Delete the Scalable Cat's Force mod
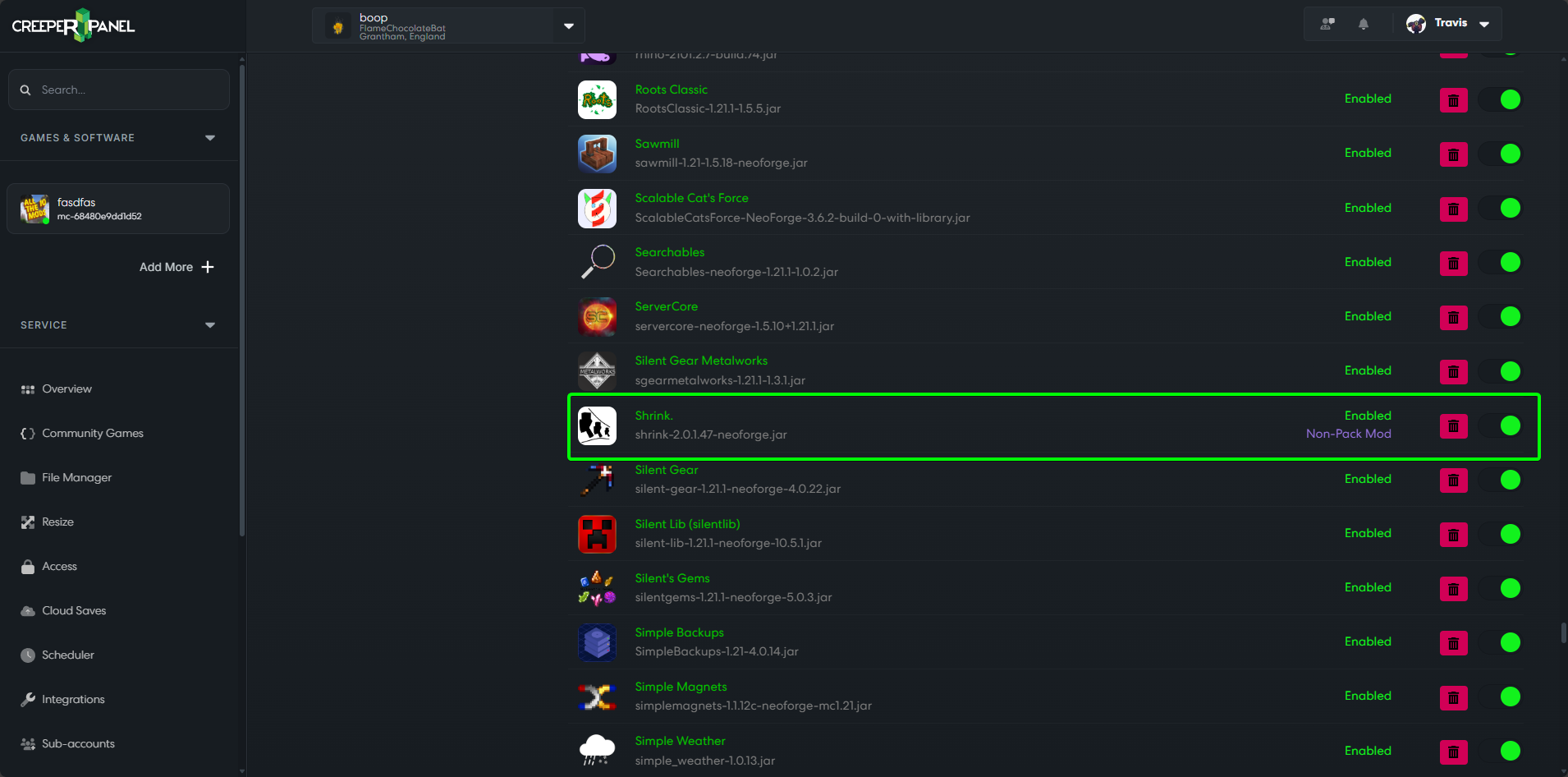 (x=1453, y=209)
